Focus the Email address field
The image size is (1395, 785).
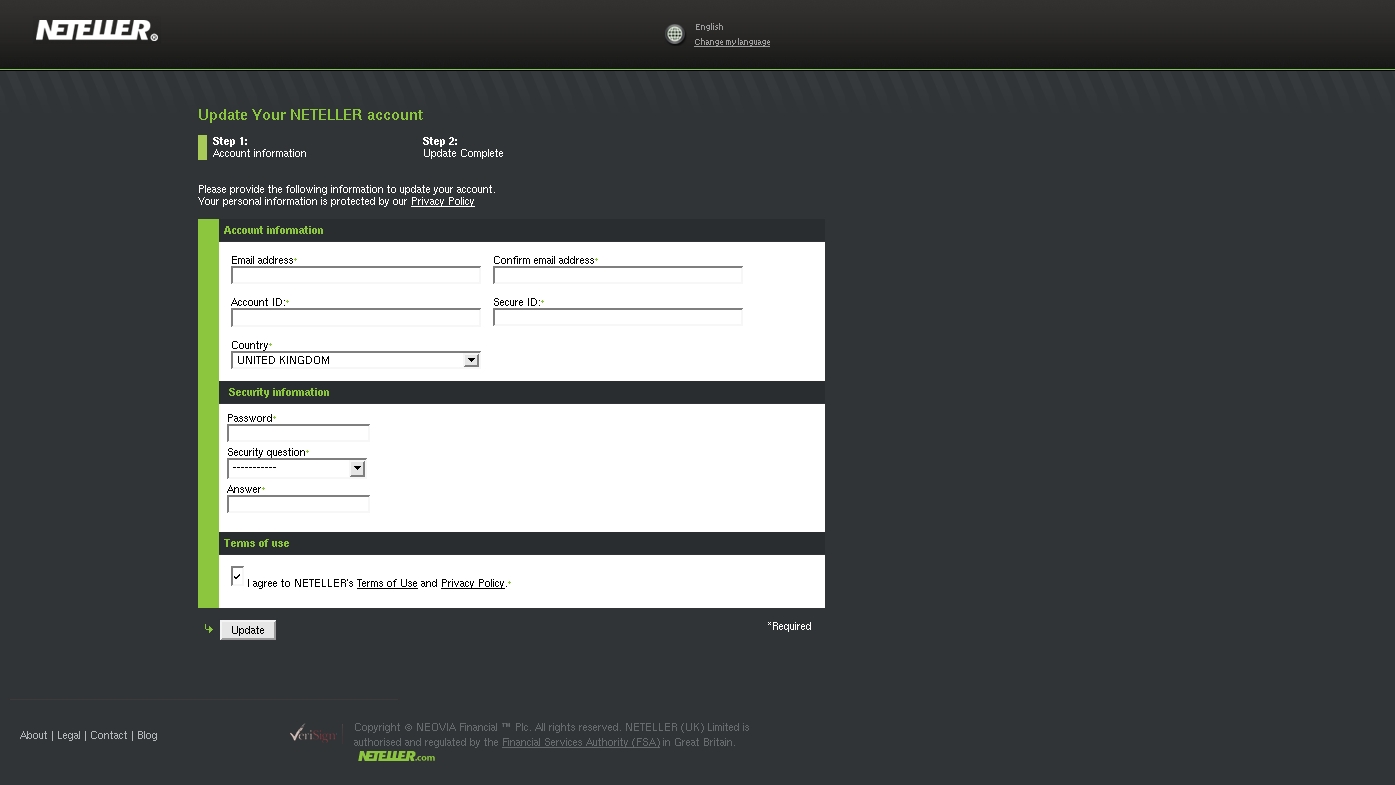(x=356, y=275)
